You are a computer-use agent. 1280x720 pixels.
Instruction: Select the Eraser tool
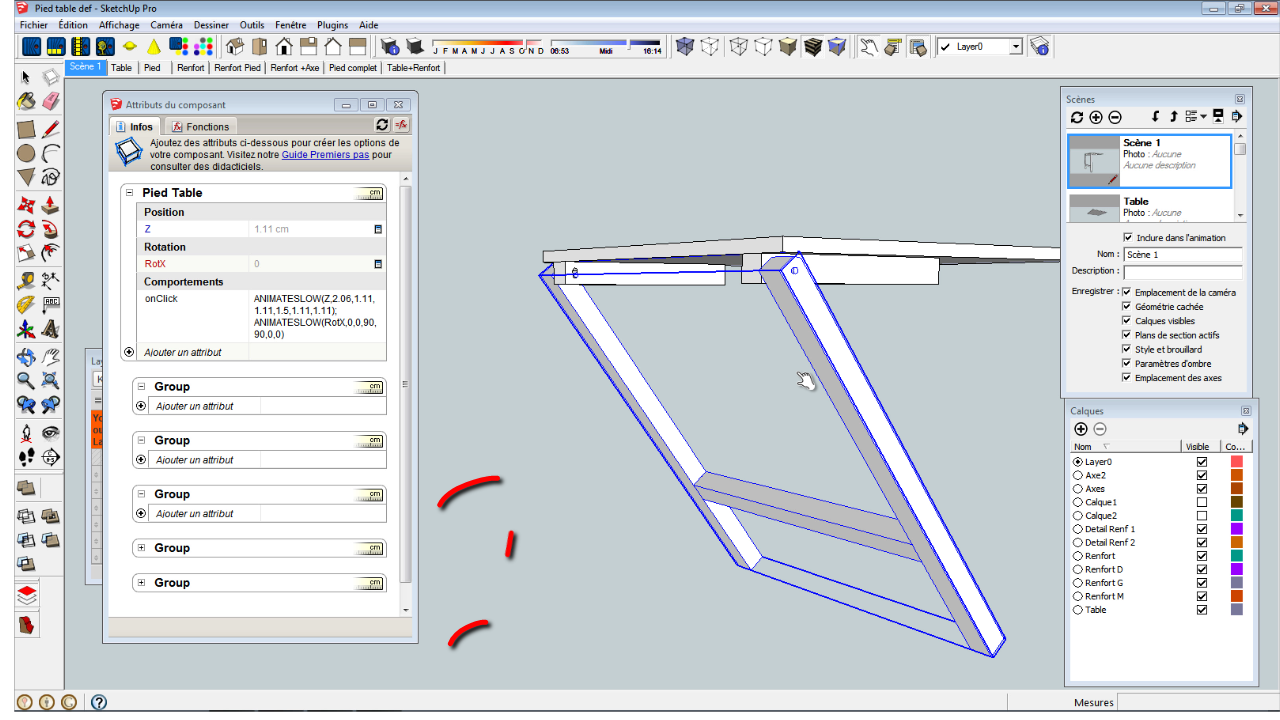coord(51,101)
